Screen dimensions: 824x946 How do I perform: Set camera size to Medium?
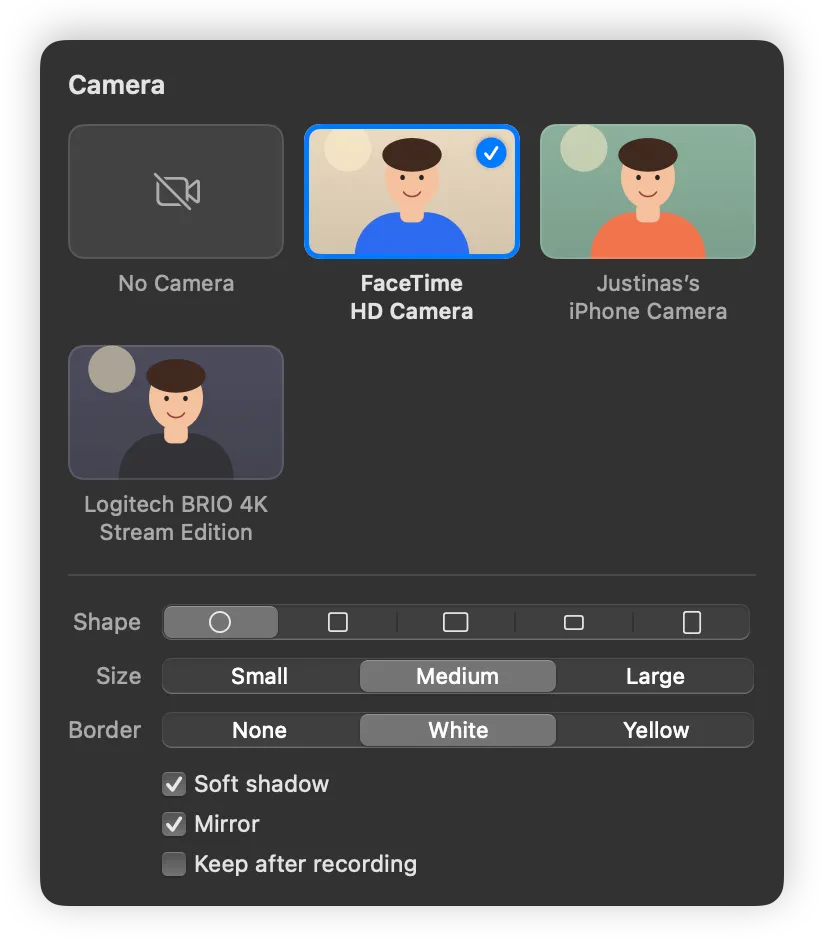pos(458,676)
